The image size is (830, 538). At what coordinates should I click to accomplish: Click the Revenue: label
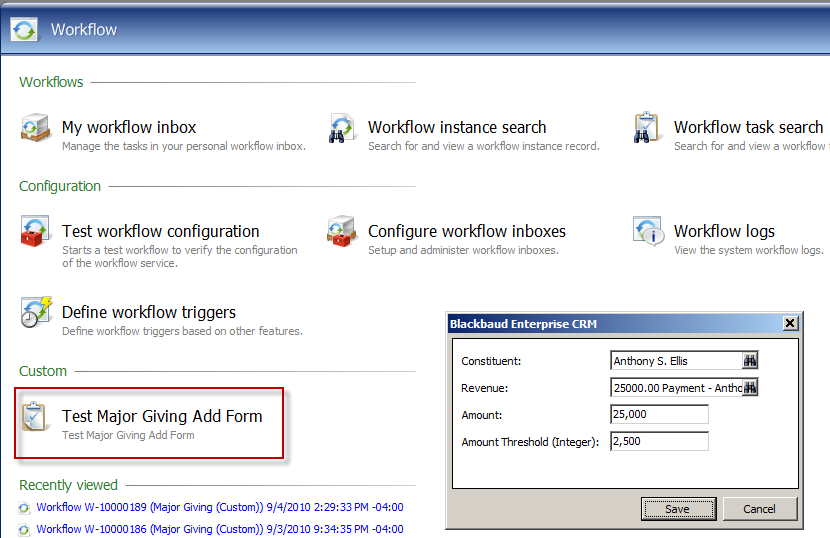point(484,388)
